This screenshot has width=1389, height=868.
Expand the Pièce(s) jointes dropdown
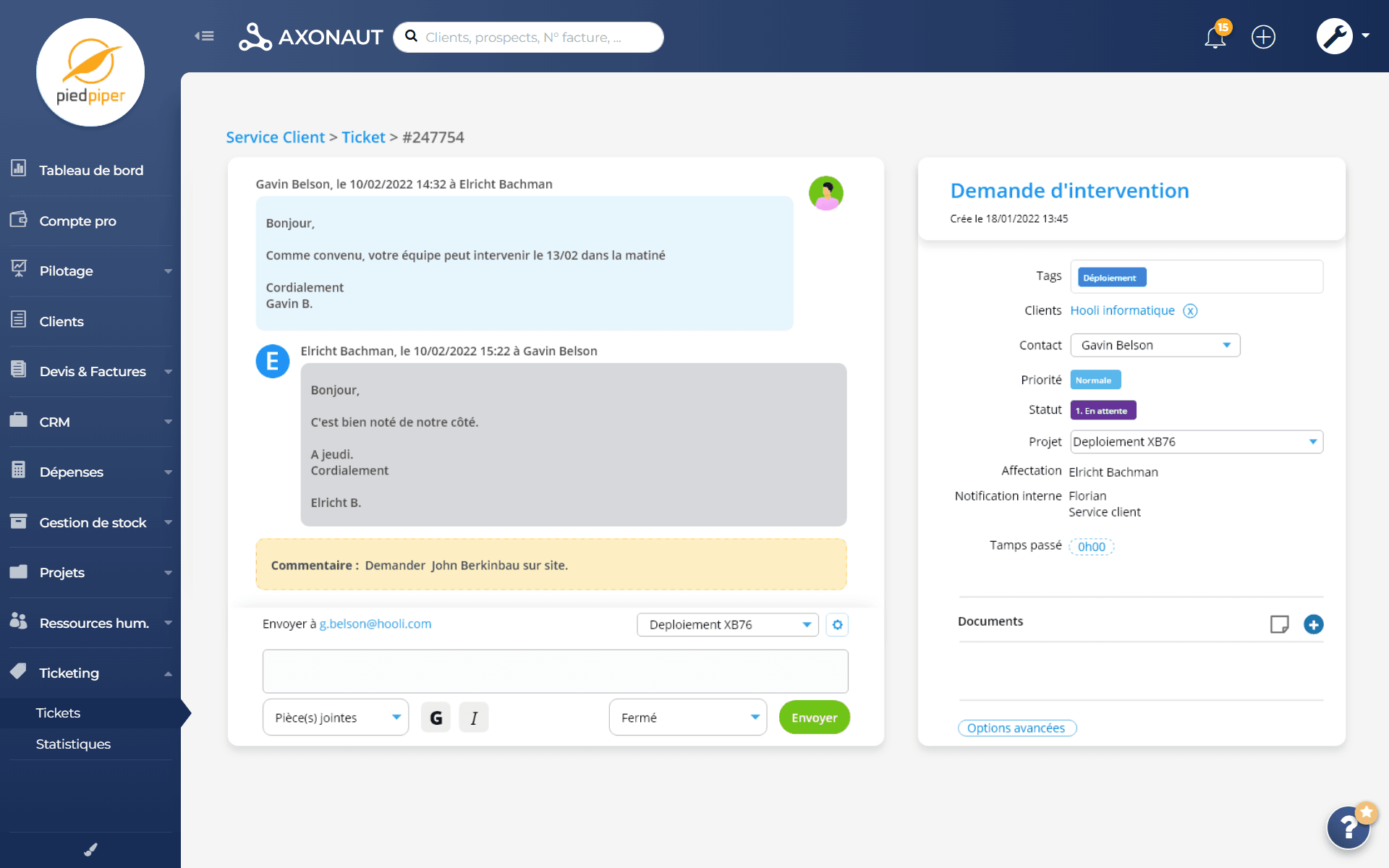coord(336,718)
